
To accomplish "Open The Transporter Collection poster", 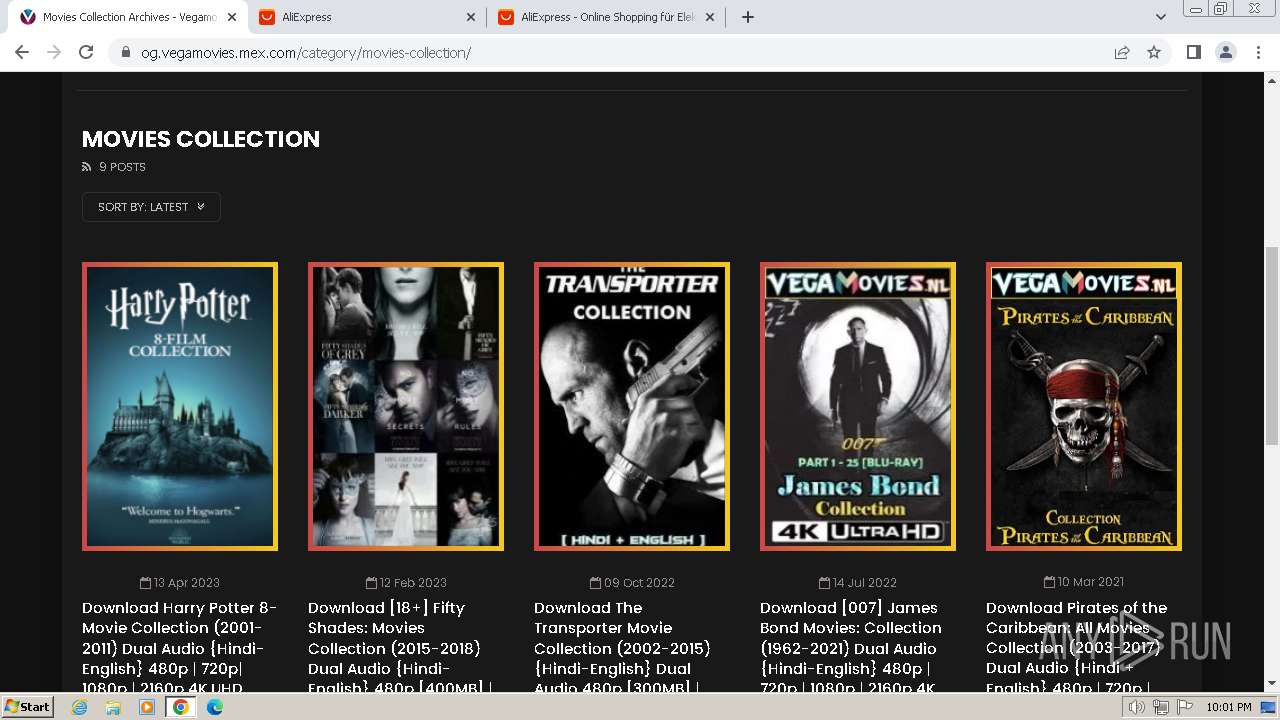I will [632, 406].
